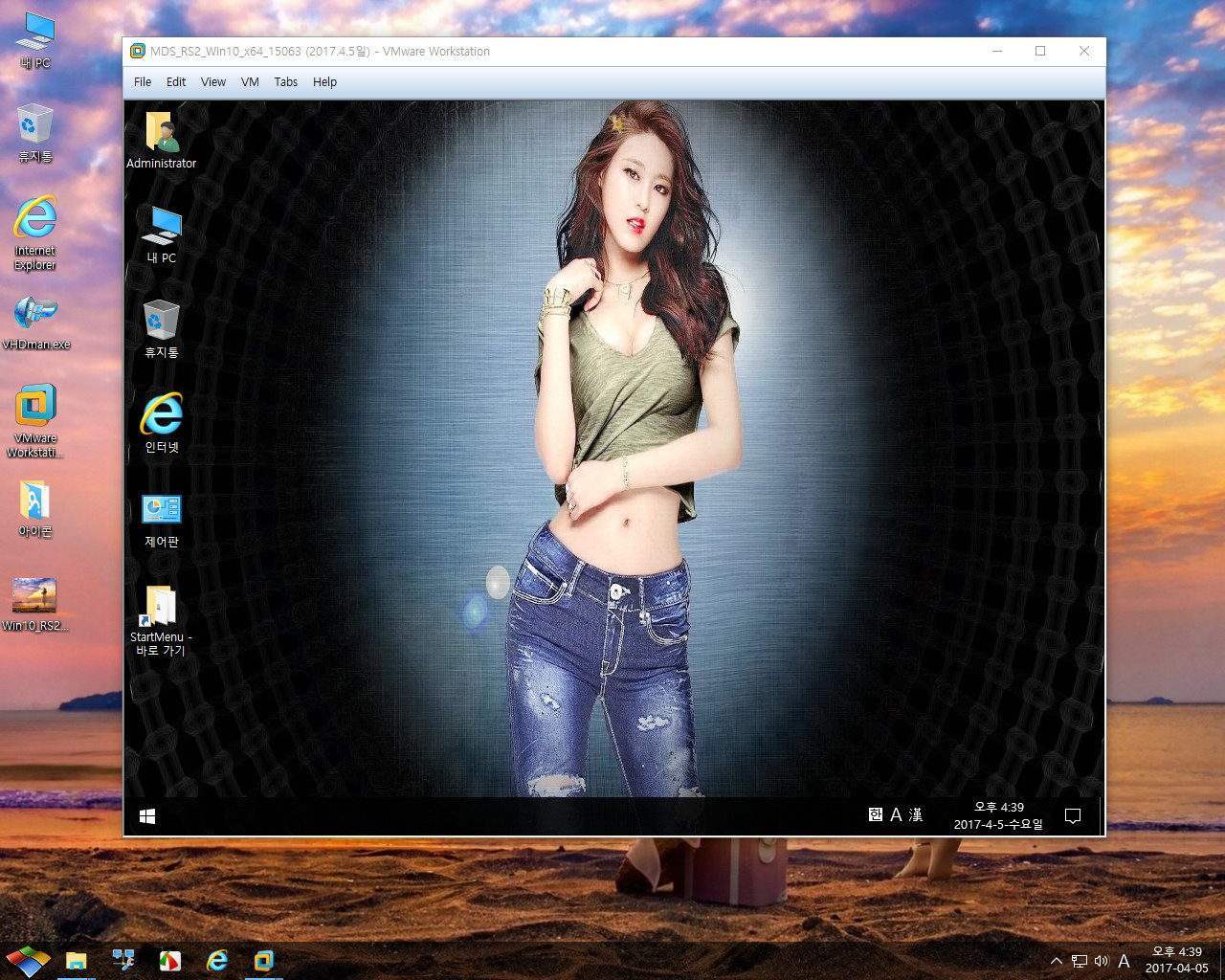Click the VMware icon in the window title bar
The height and width of the screenshot is (980, 1225).
138,52
